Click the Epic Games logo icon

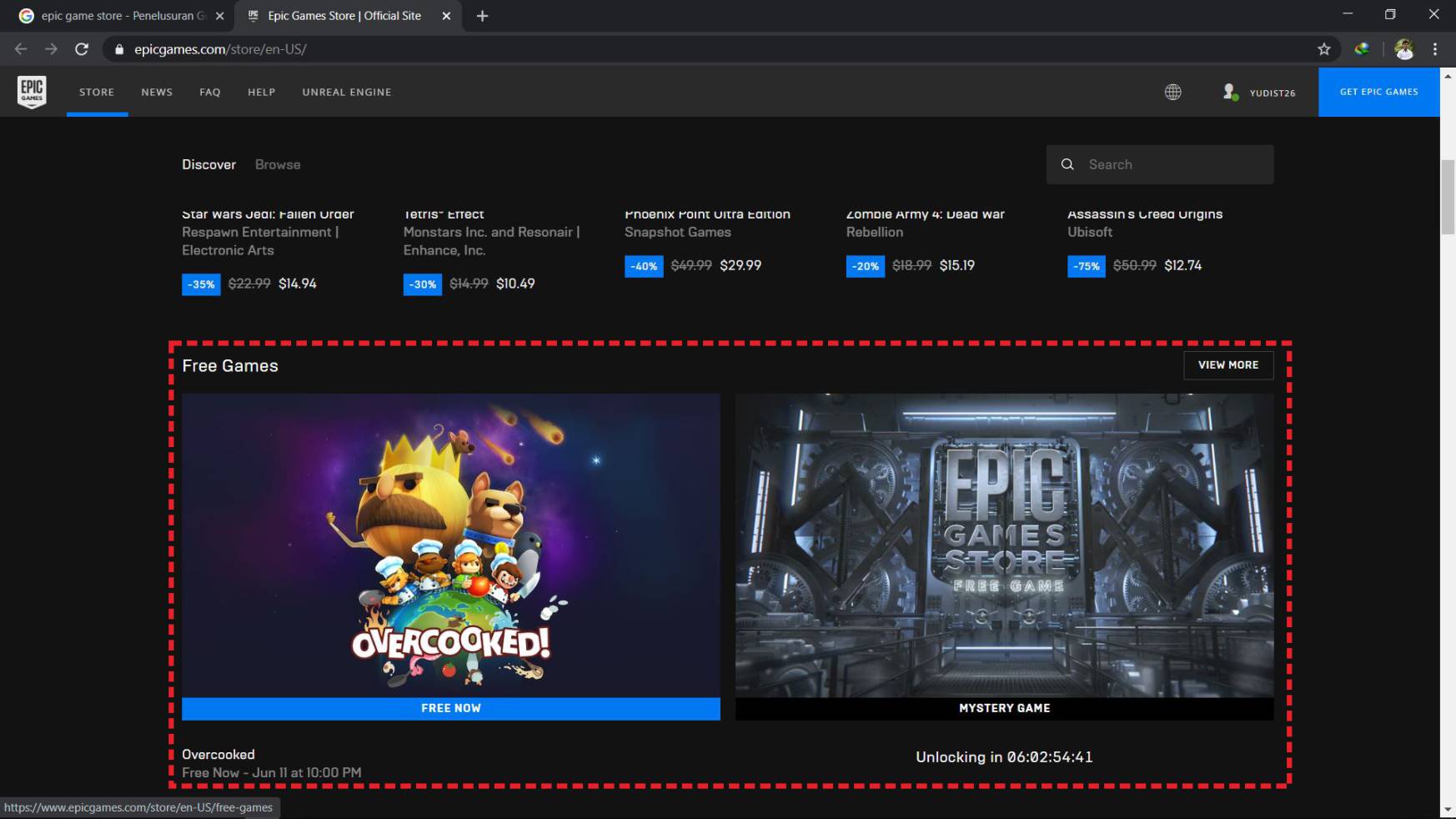32,92
